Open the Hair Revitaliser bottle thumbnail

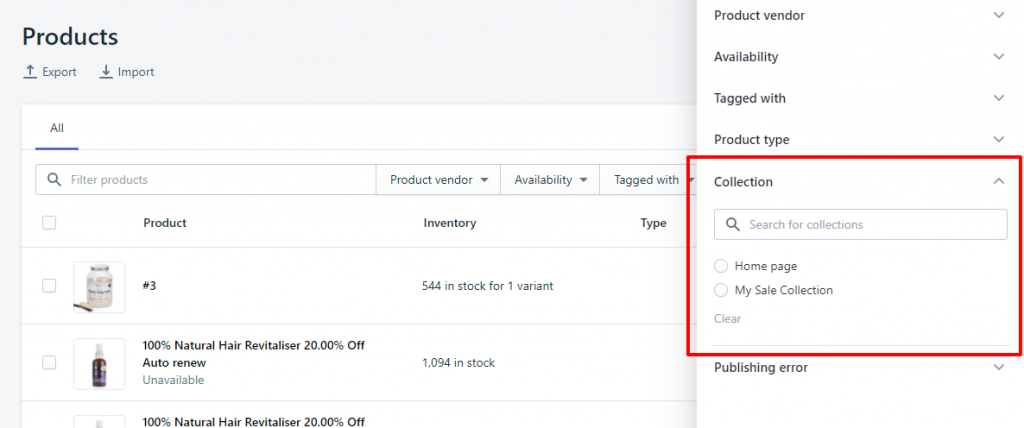click(99, 363)
